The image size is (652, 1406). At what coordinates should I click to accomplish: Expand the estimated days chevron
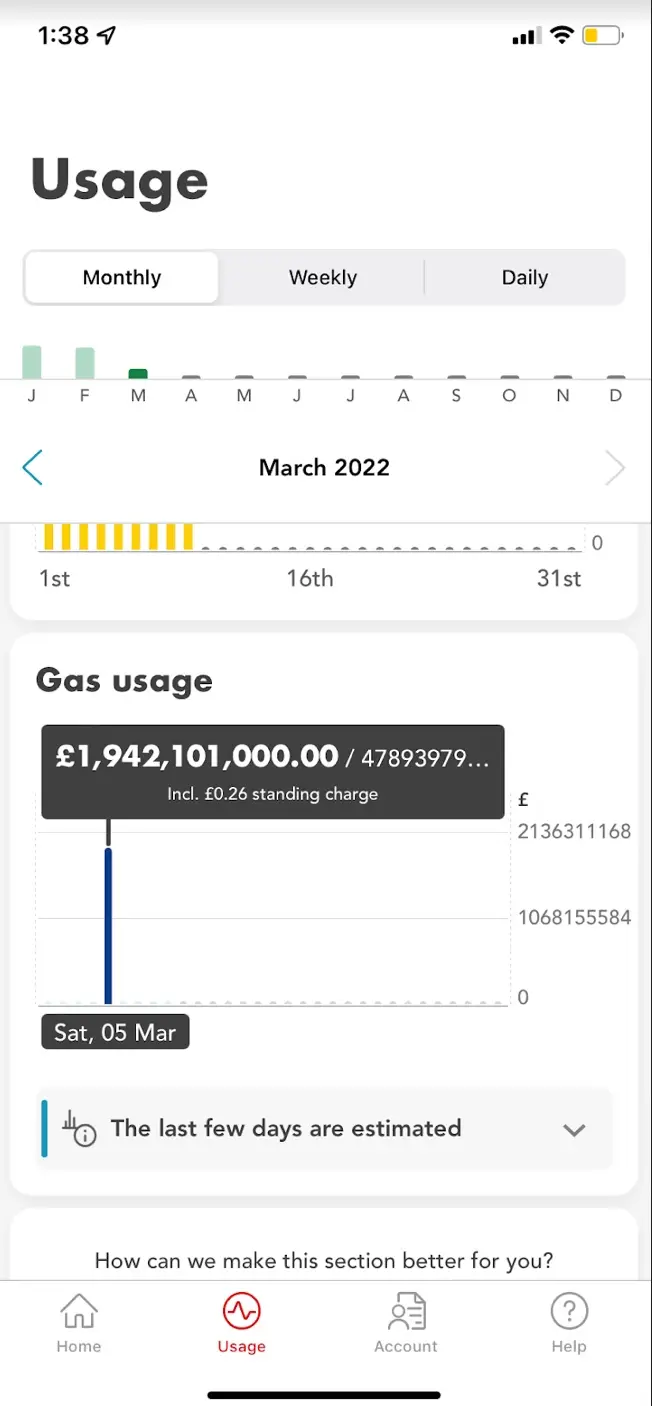tap(573, 1130)
